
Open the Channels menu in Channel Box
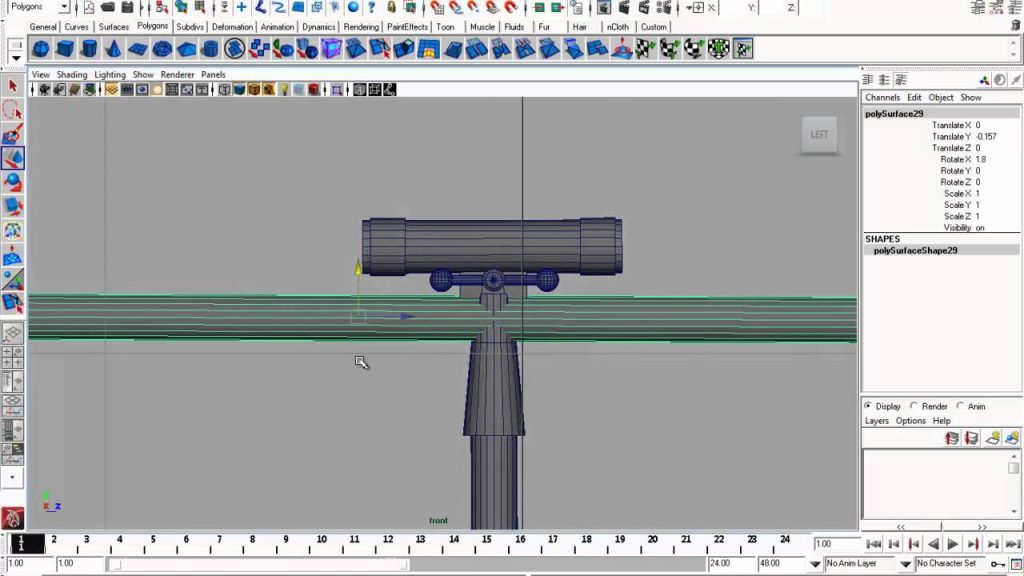coord(882,97)
